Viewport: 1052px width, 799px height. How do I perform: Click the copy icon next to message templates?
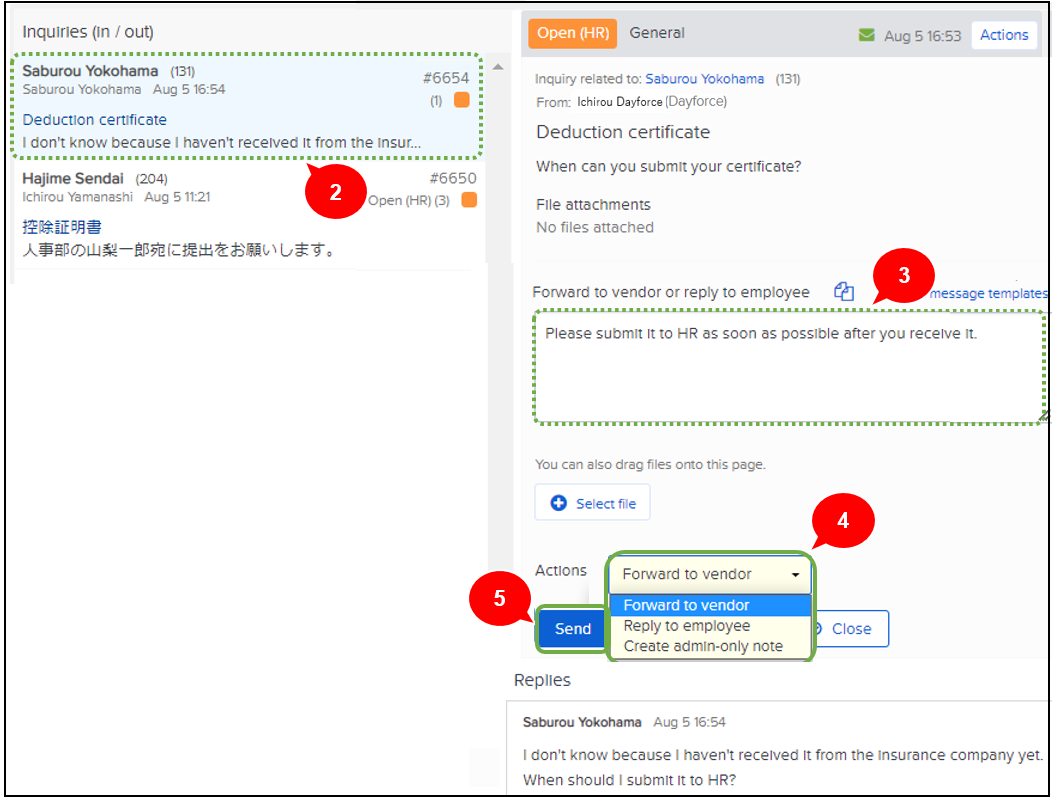point(844,292)
